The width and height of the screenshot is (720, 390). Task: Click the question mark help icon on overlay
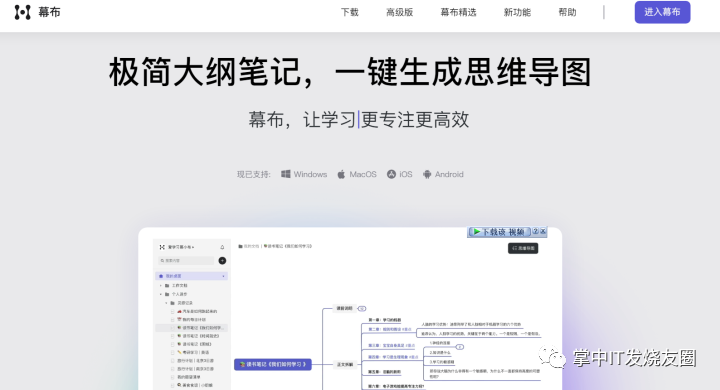535,232
